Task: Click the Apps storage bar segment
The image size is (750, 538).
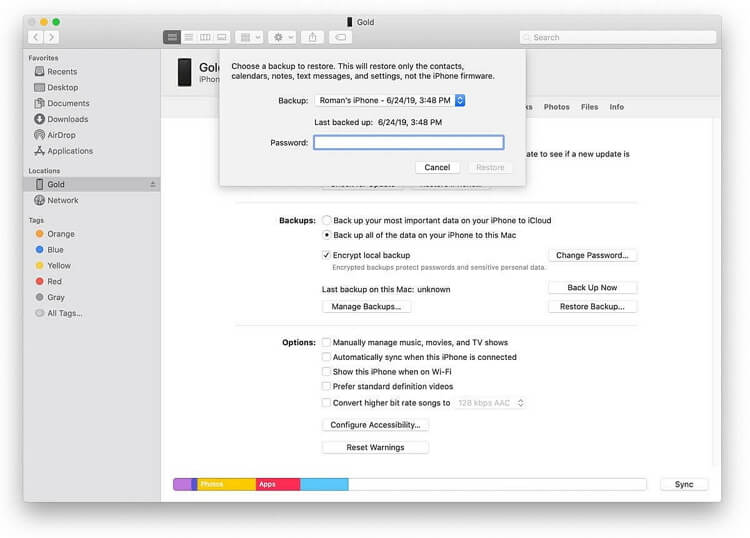Action: (278, 484)
